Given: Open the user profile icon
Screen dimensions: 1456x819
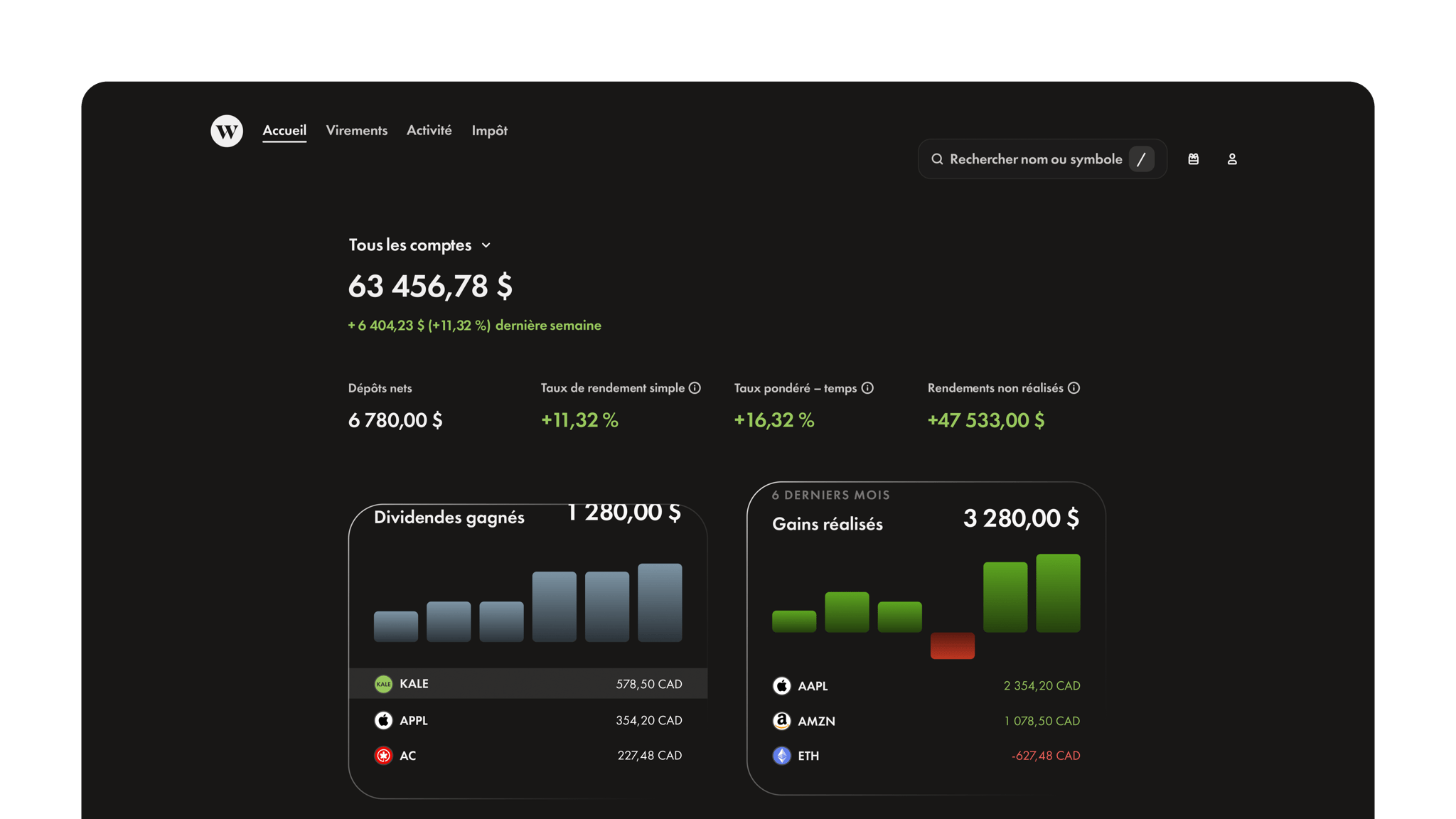Looking at the screenshot, I should pos(1232,159).
